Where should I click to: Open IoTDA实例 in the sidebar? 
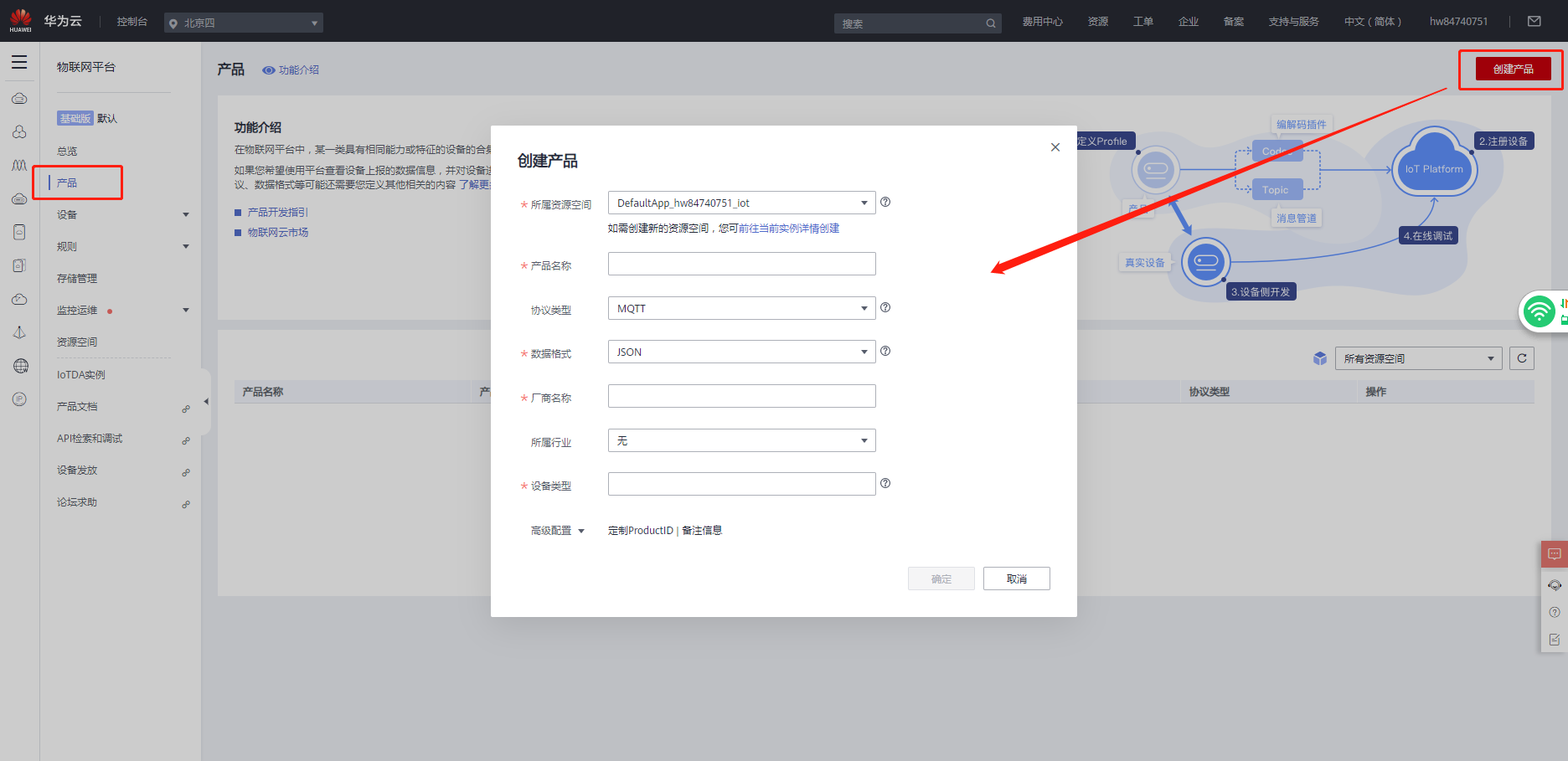click(x=81, y=375)
